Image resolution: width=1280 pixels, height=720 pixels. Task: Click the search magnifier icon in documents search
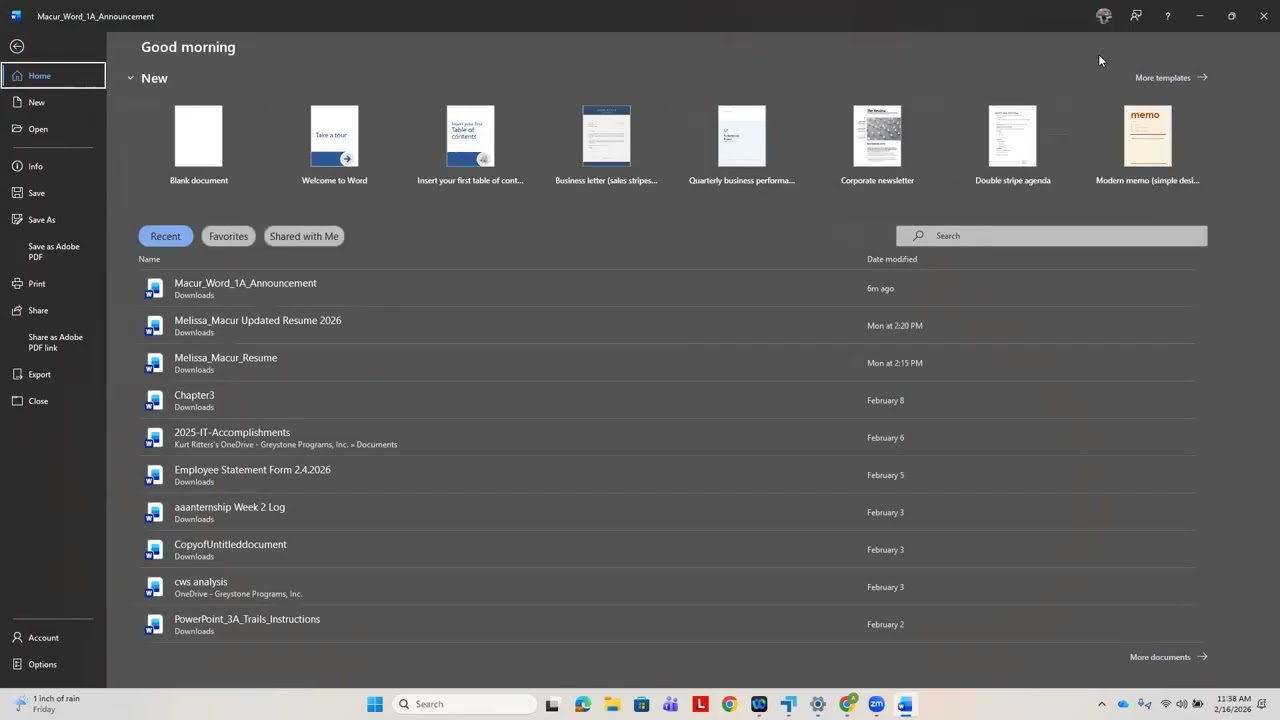click(x=918, y=236)
